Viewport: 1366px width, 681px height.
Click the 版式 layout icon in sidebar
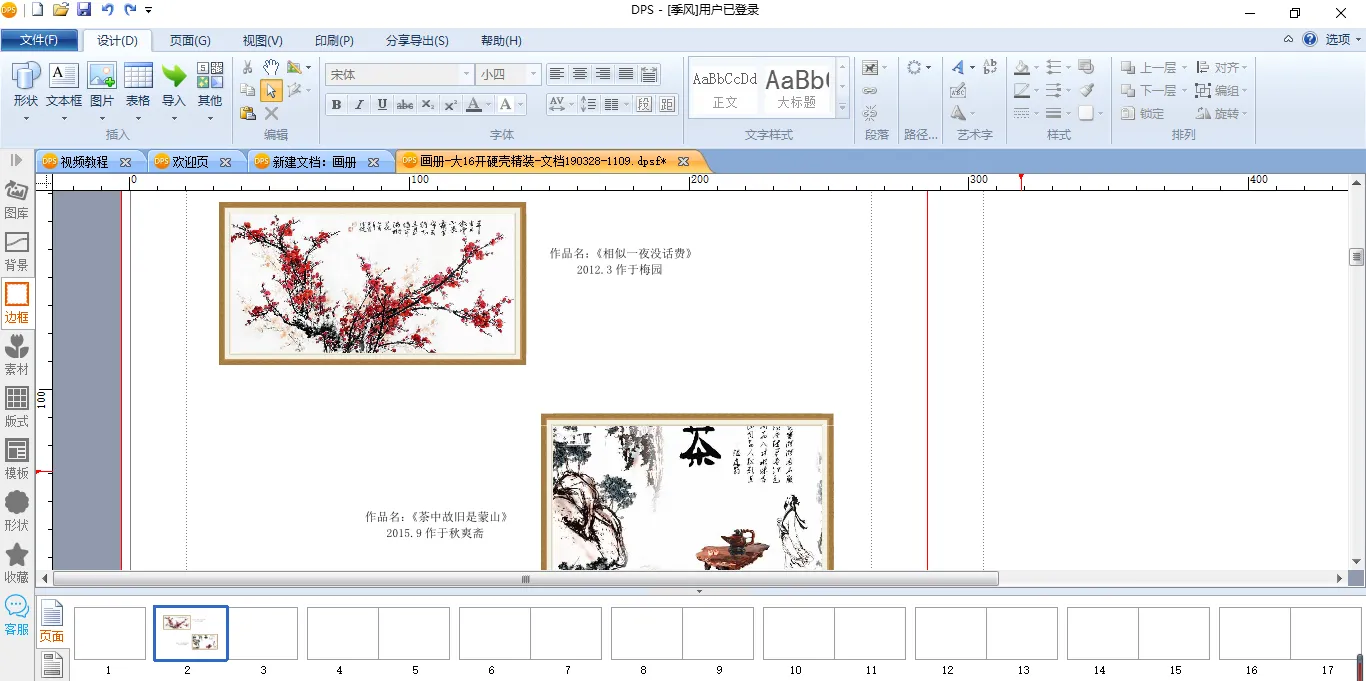pyautogui.click(x=17, y=407)
